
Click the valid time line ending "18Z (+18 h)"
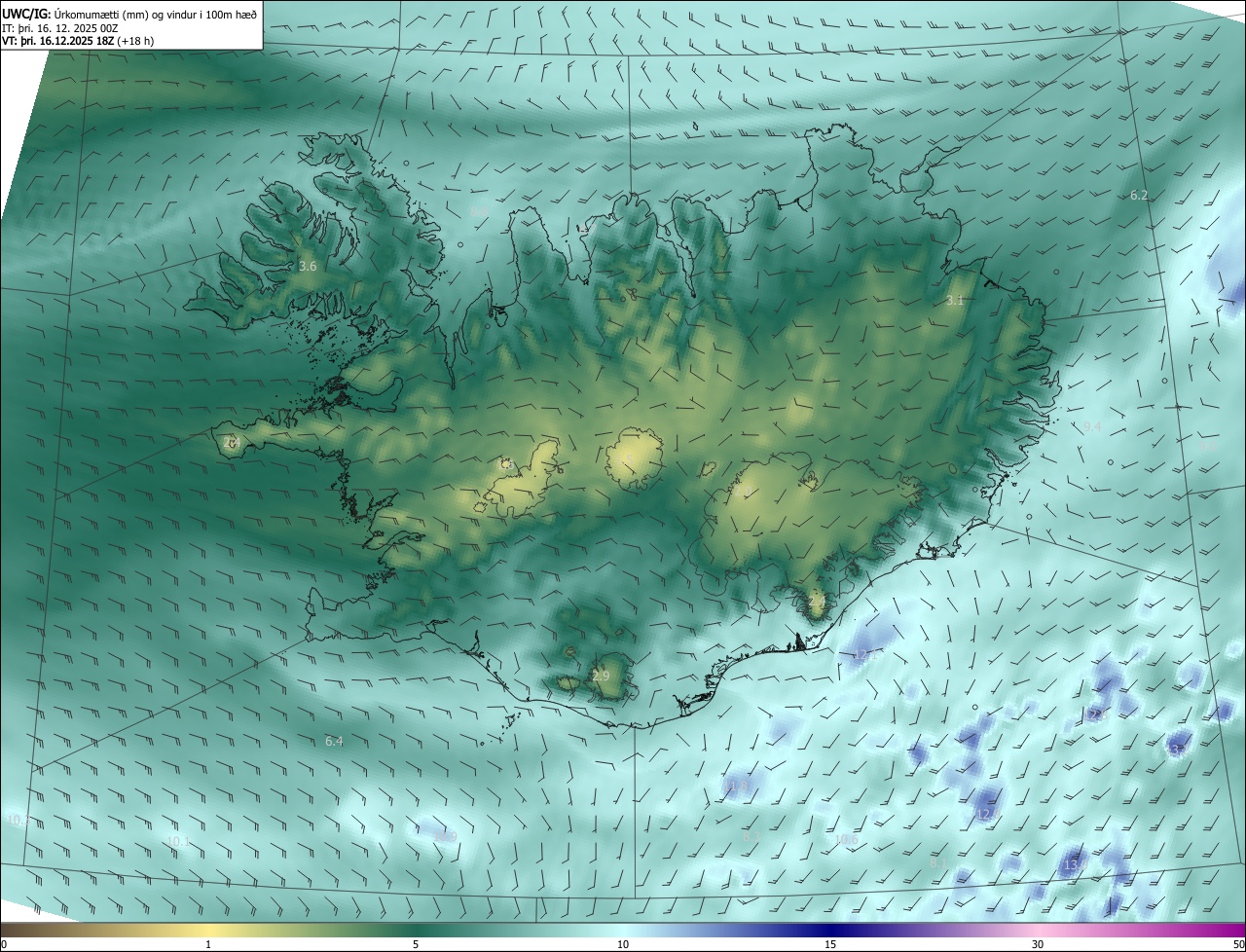[78, 41]
